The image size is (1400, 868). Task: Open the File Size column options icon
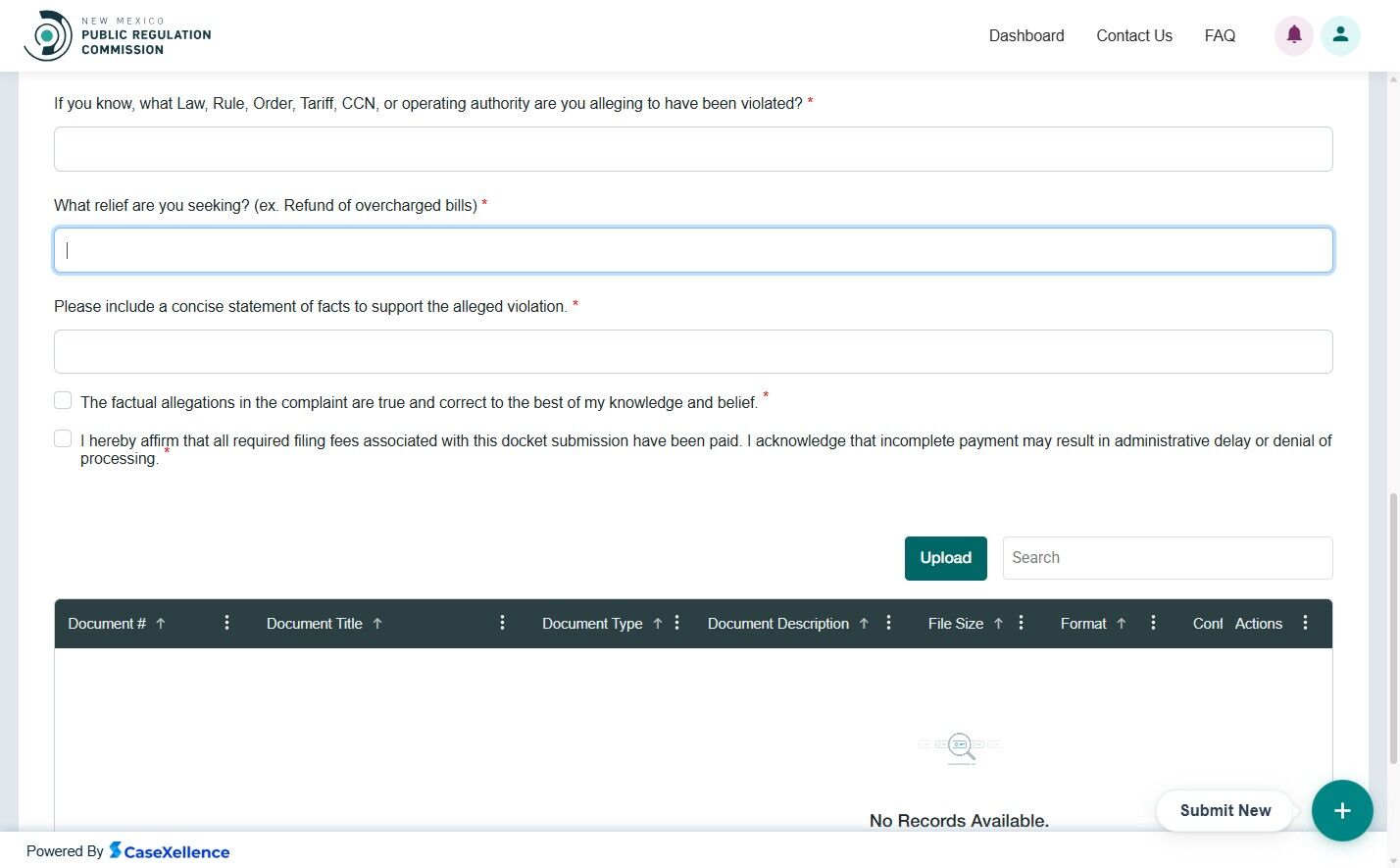tap(1021, 622)
